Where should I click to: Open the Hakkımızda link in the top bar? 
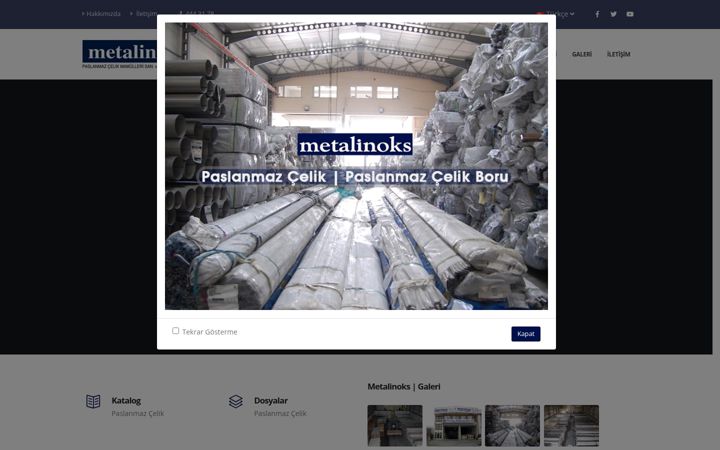[x=101, y=14]
